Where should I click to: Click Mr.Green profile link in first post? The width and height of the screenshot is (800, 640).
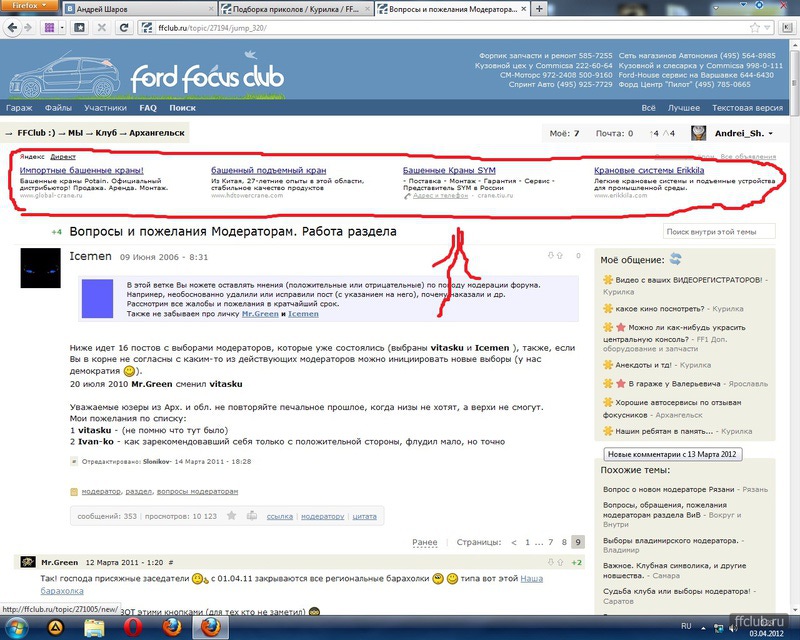(x=260, y=314)
